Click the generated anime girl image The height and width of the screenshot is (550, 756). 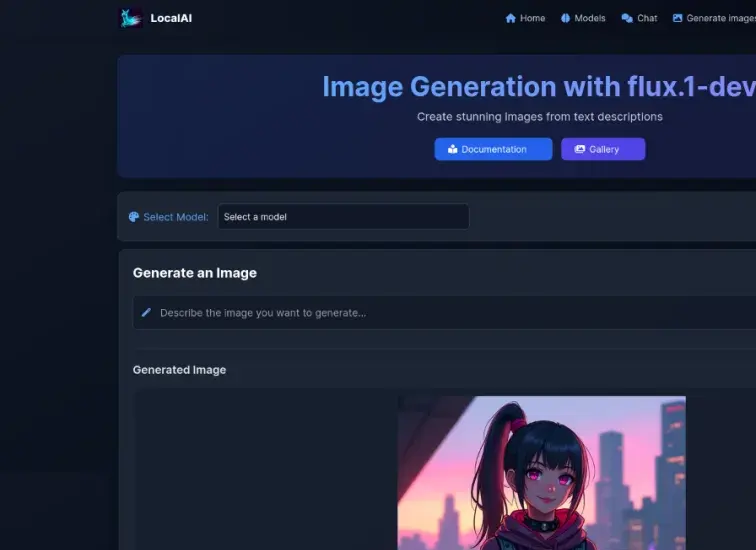(541, 472)
